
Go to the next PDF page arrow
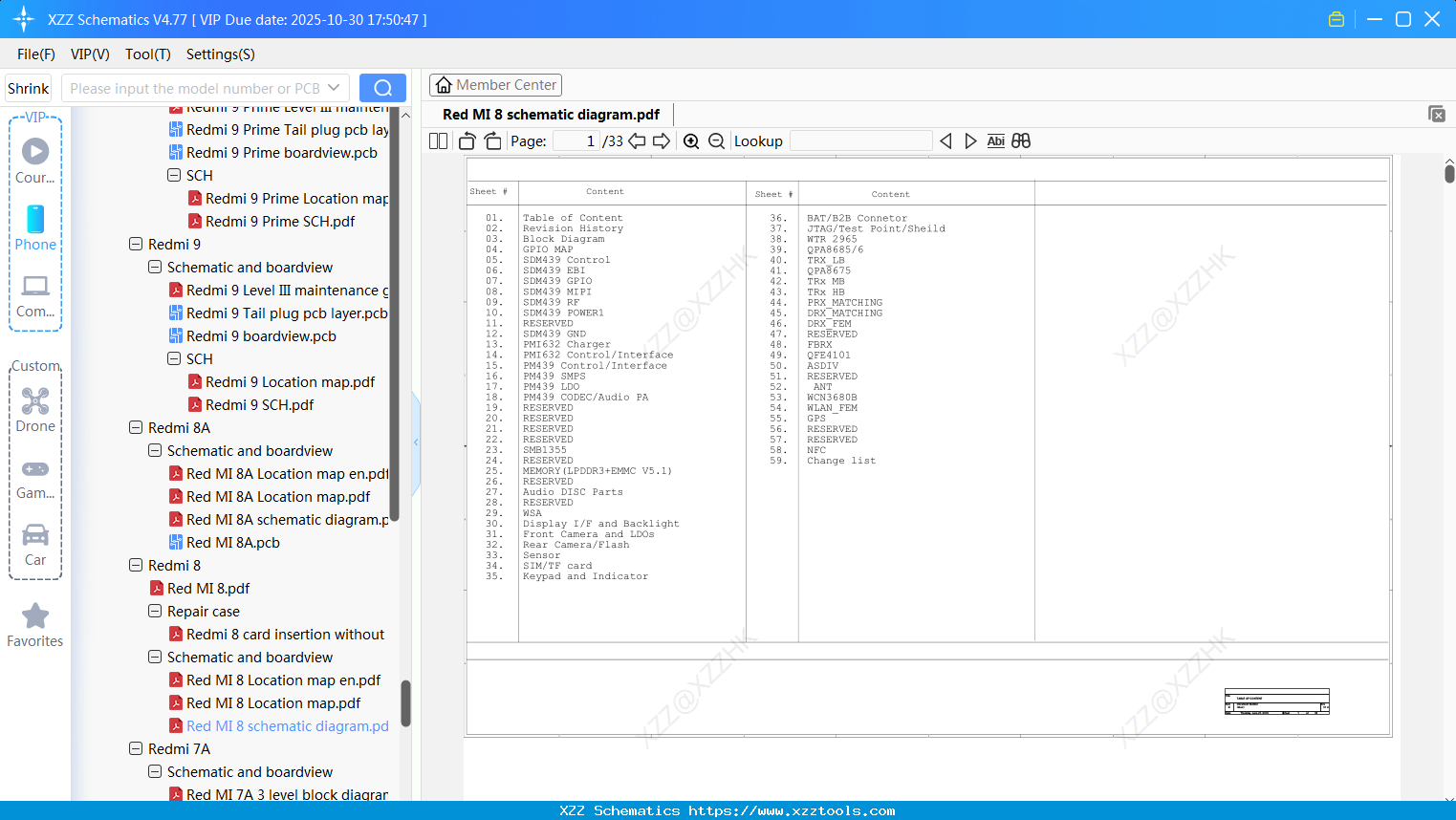pos(662,141)
